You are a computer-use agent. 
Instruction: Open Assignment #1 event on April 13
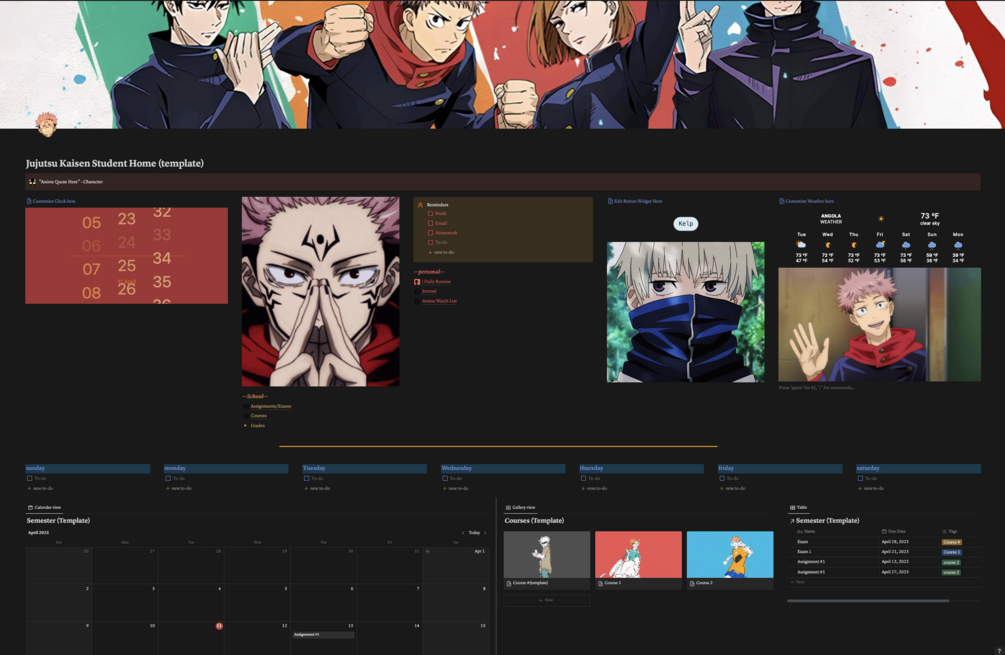[323, 634]
